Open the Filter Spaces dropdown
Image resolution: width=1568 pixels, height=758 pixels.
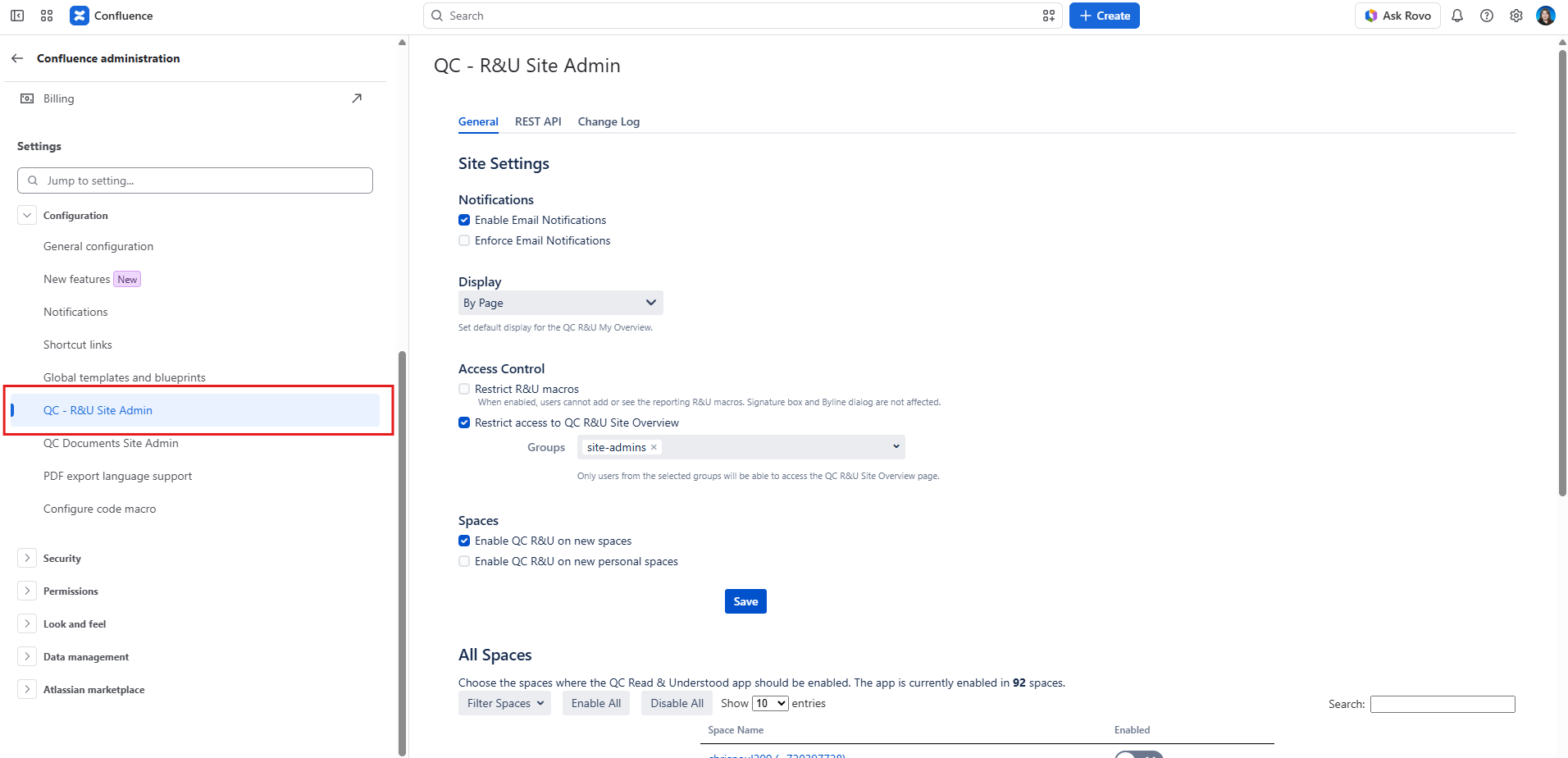pos(504,703)
